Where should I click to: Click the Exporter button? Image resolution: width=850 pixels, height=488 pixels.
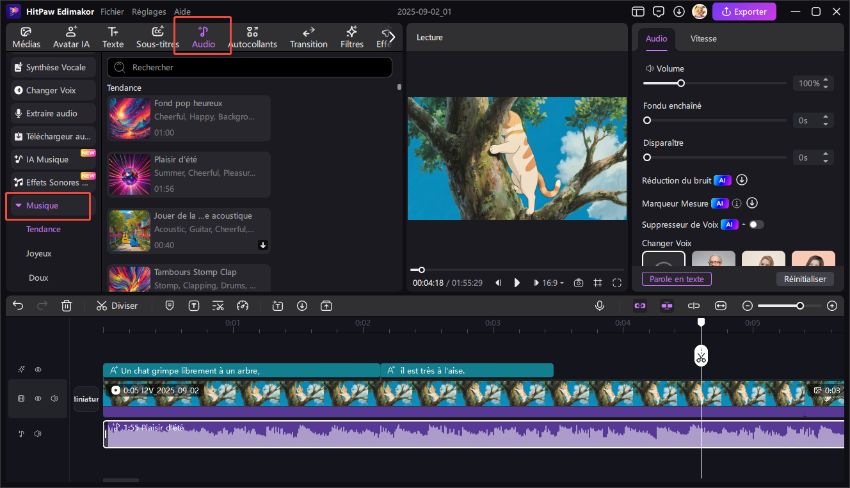(744, 11)
